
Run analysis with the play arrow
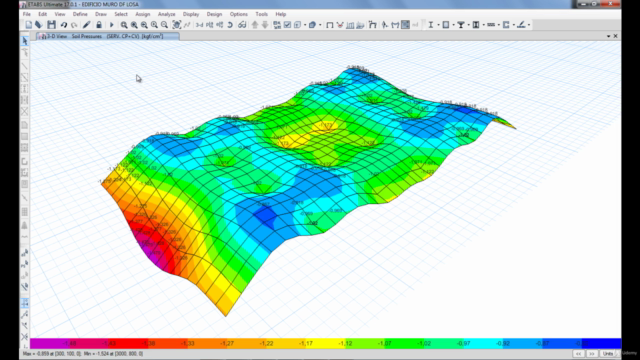click(x=111, y=25)
